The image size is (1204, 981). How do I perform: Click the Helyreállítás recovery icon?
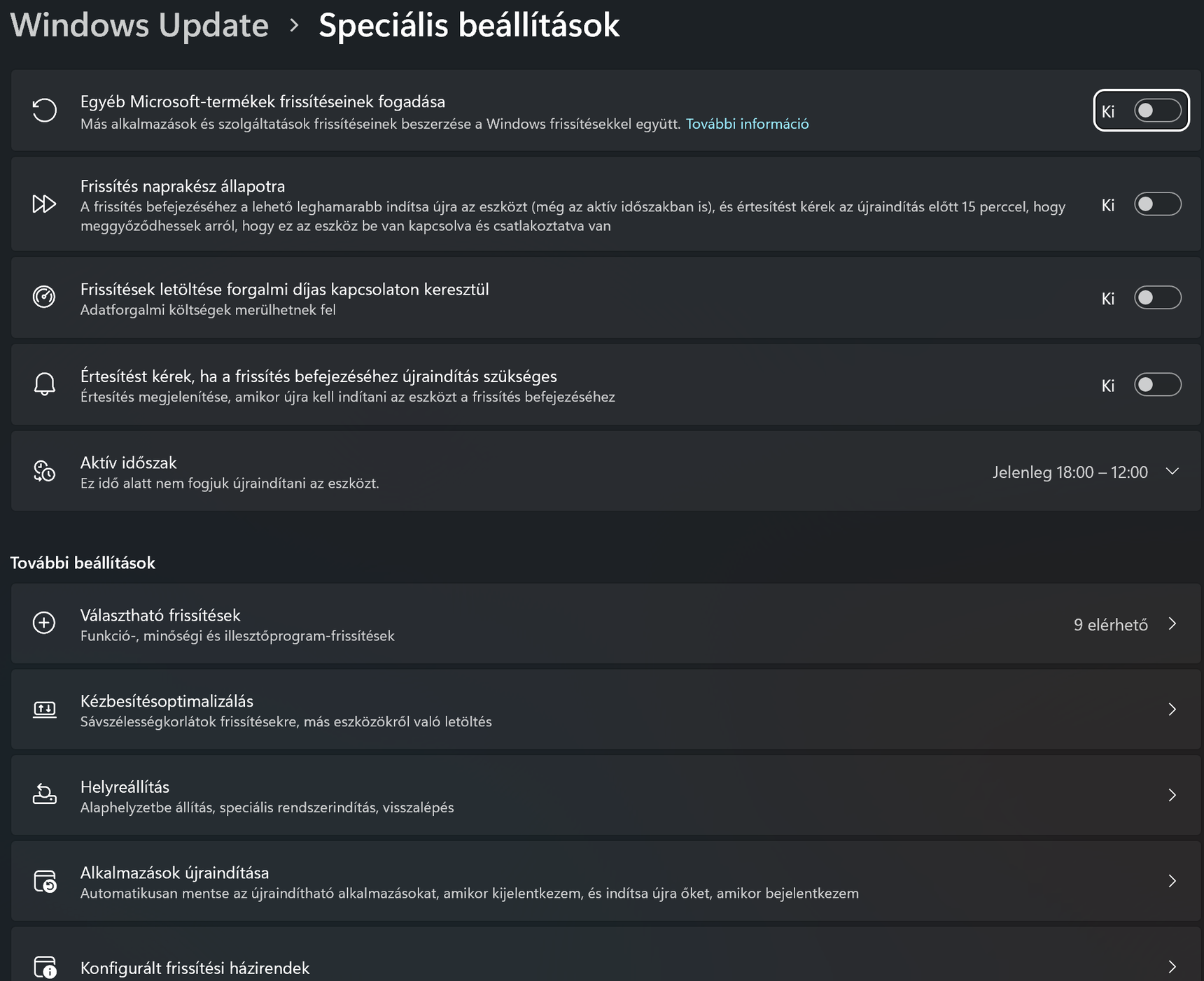[44, 795]
